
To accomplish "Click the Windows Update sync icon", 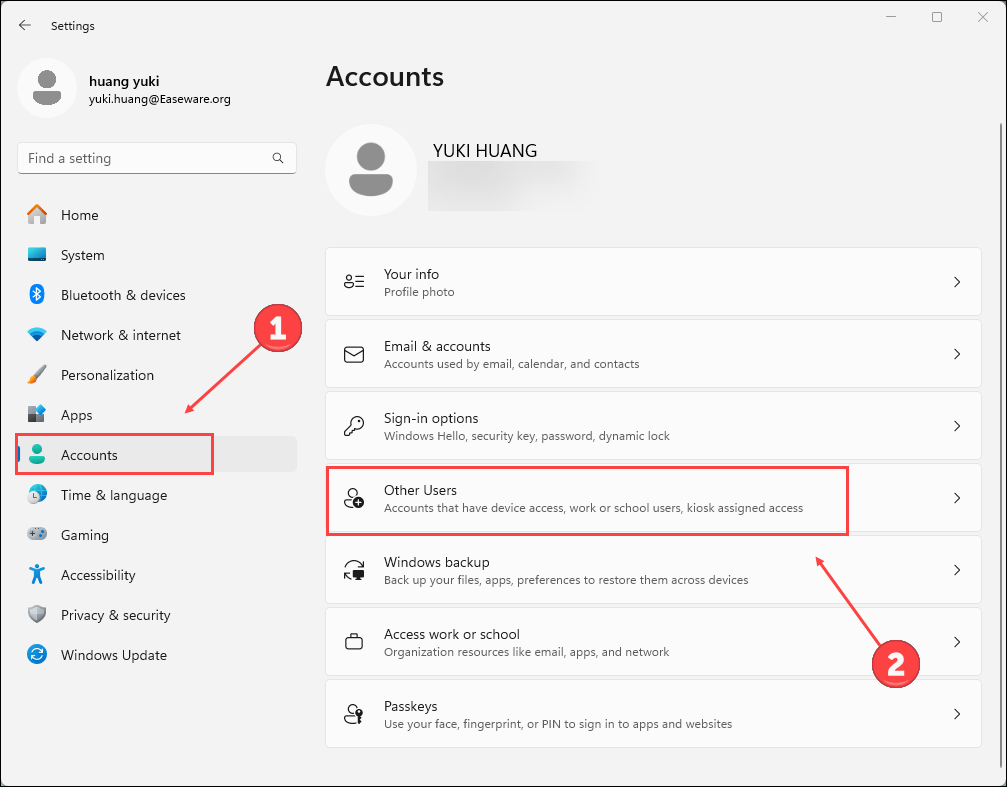I will tap(37, 655).
